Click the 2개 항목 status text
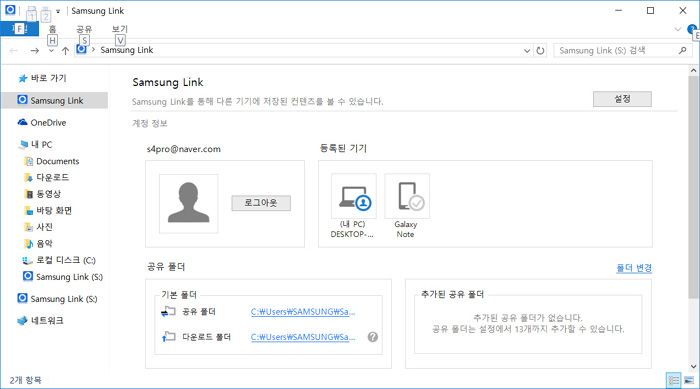 [x=25, y=380]
